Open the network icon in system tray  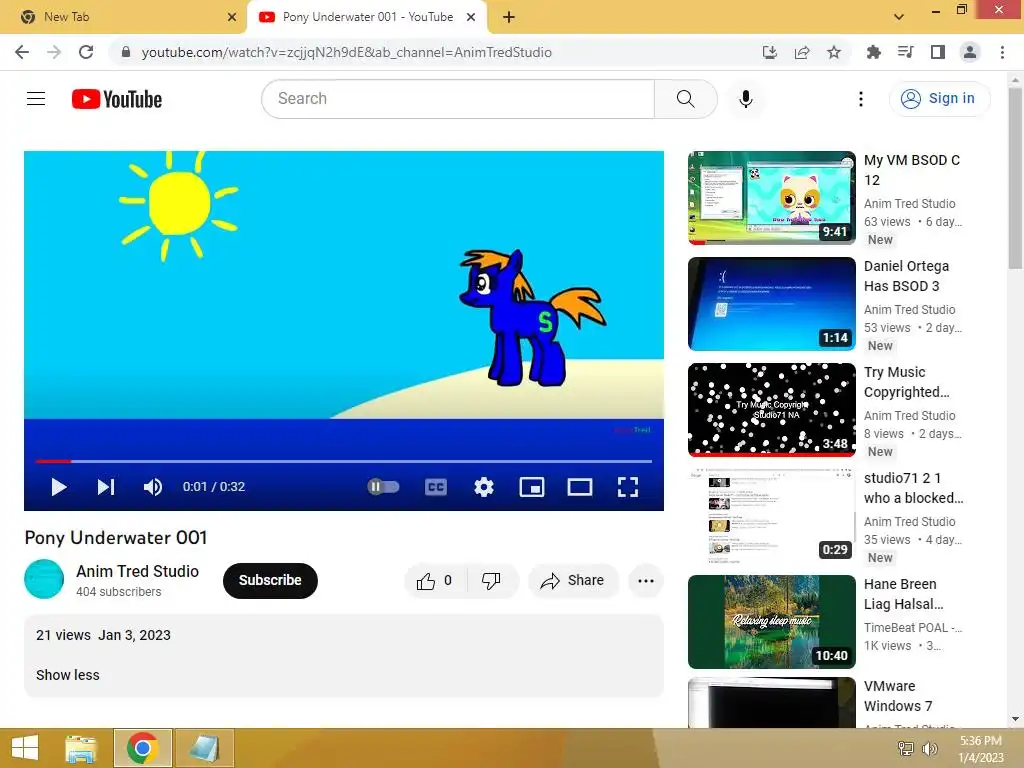pyautogui.click(x=905, y=748)
